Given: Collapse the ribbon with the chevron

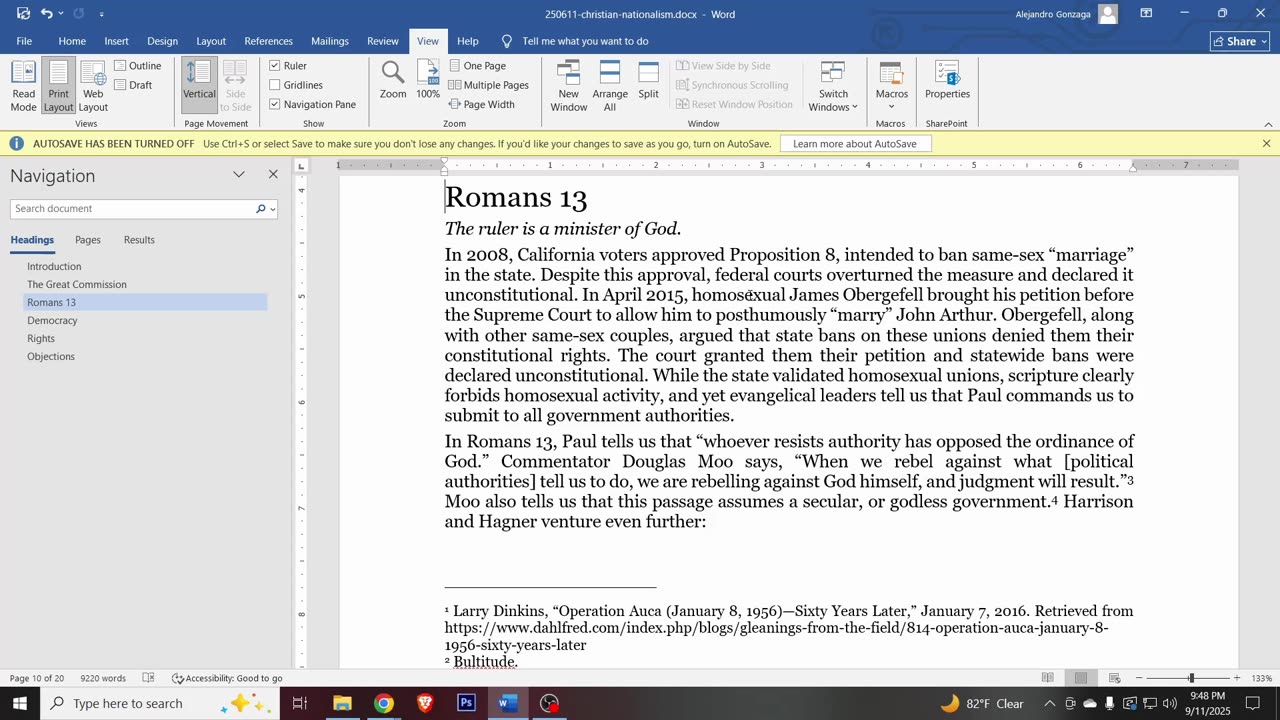Looking at the screenshot, I should pos(1268,124).
